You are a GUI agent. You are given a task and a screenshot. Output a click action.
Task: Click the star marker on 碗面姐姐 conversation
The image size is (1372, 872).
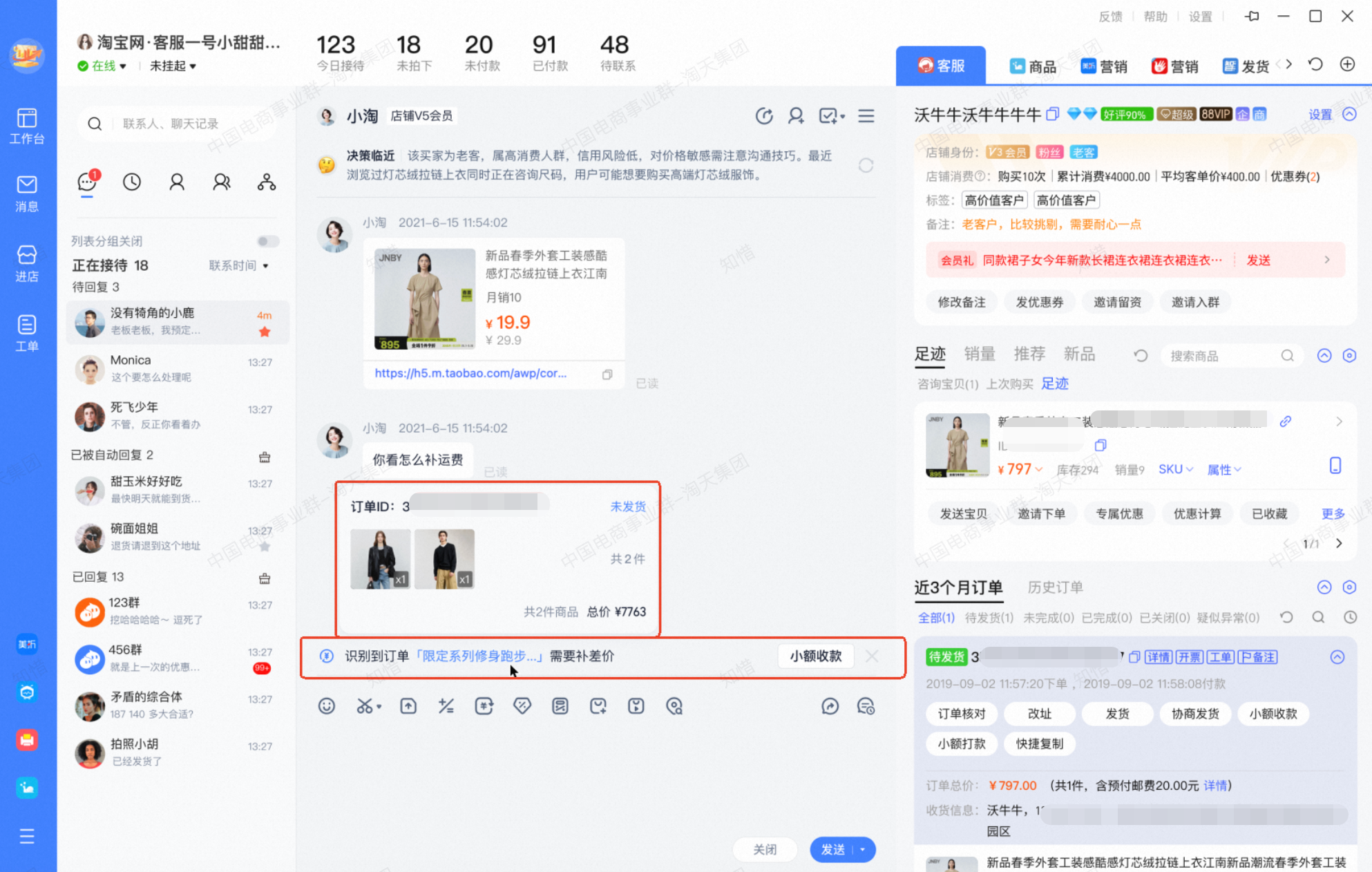[265, 547]
